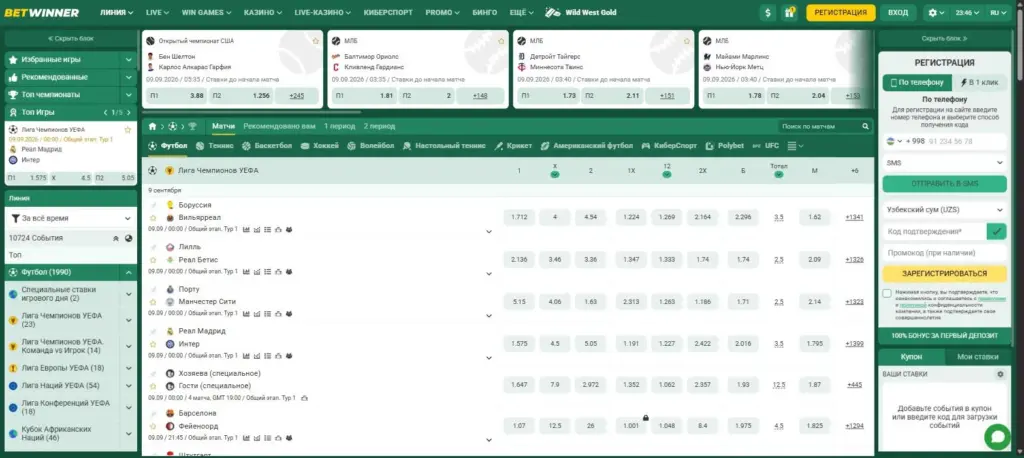Open the ЛИНИЯ menu
The height and width of the screenshot is (458, 1024).
[x=116, y=12]
